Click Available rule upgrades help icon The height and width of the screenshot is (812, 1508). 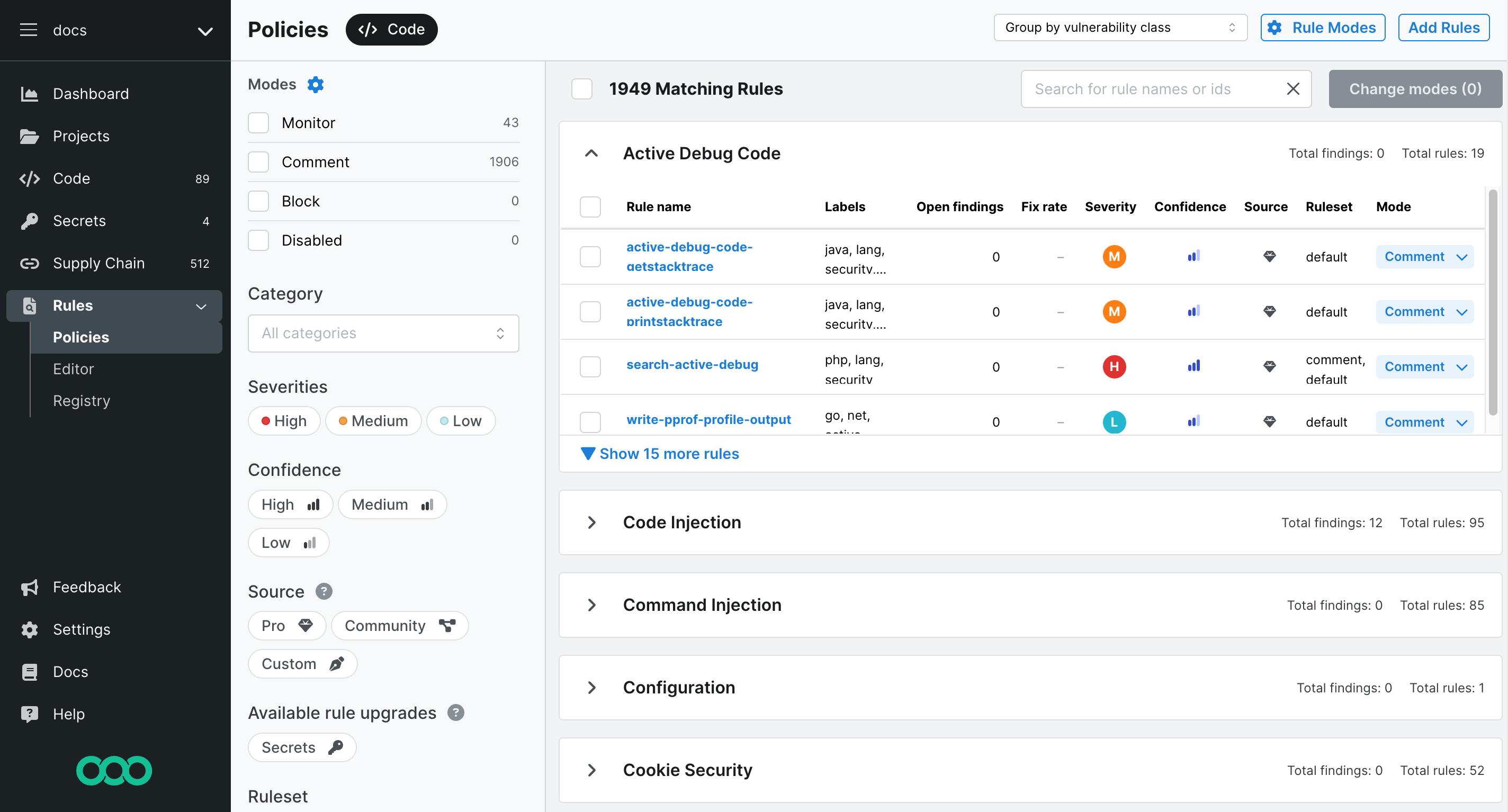pos(456,712)
